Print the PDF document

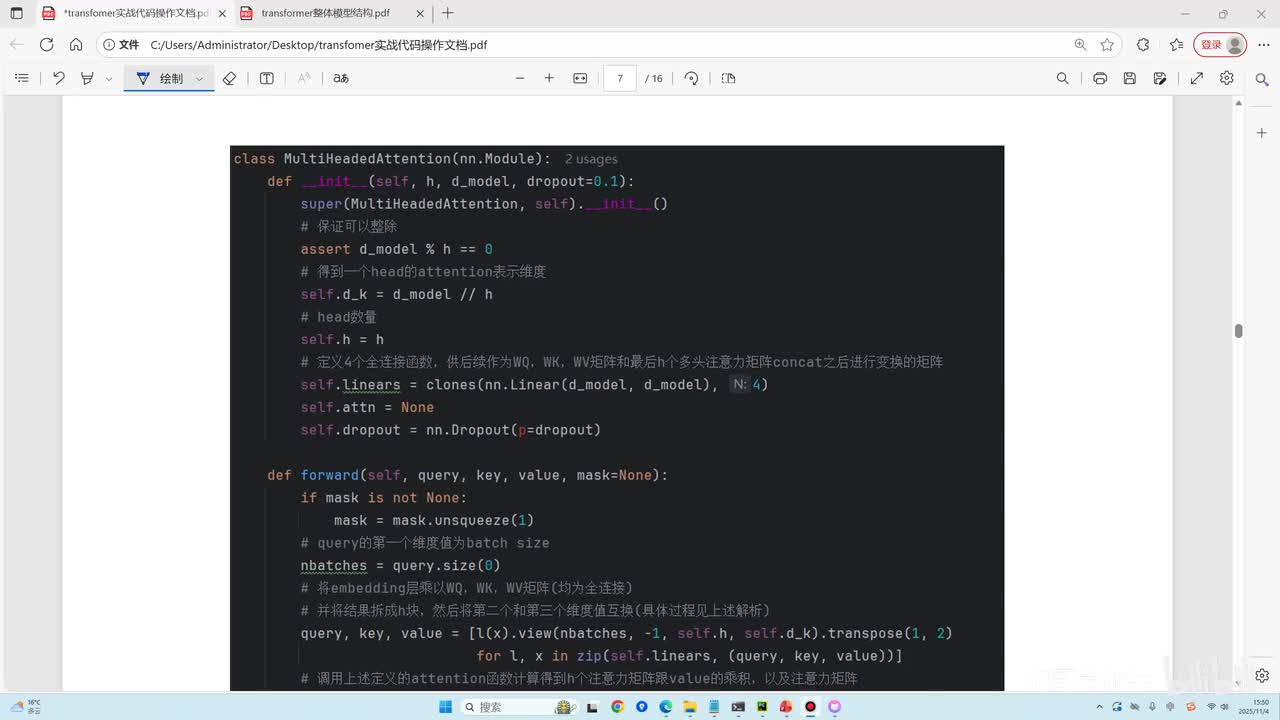coord(1100,78)
